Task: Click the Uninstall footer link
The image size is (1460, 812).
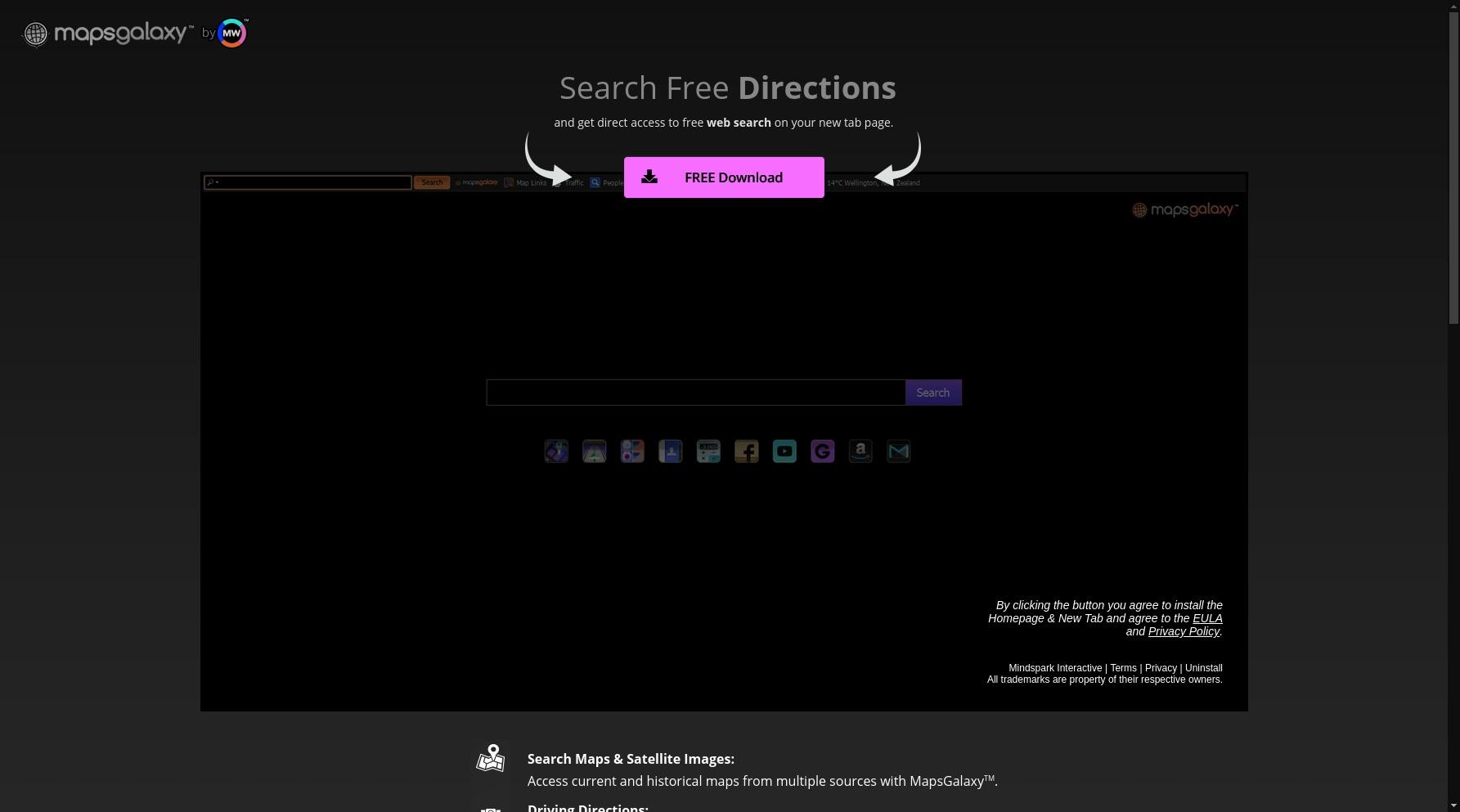Action: pyautogui.click(x=1204, y=668)
